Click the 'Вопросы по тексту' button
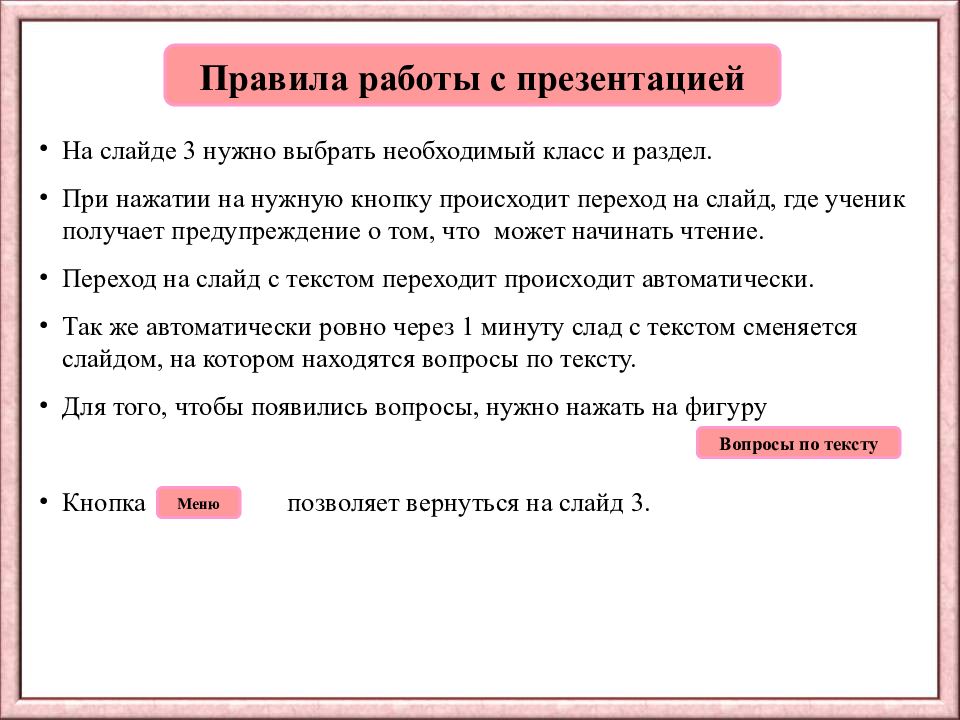960x720 pixels. [x=798, y=443]
